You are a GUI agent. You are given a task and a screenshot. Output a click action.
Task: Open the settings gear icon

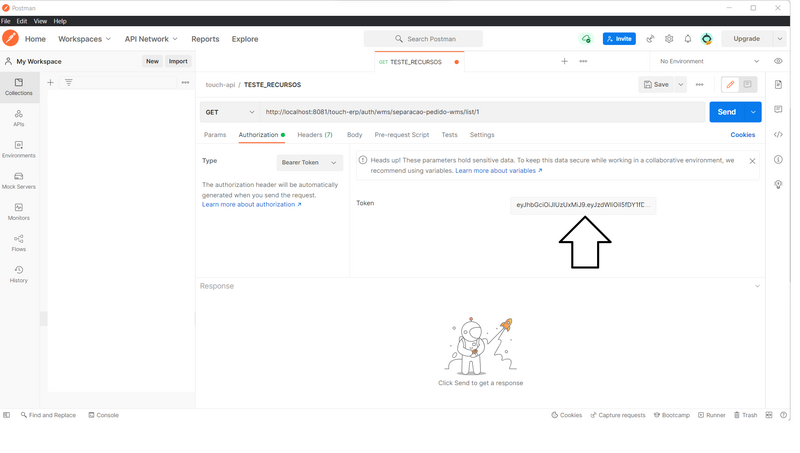click(x=669, y=39)
